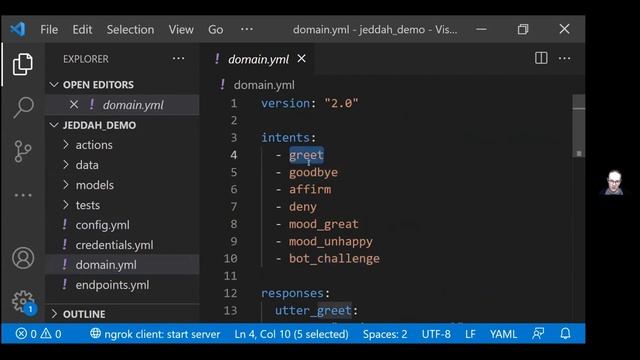The width and height of the screenshot is (640, 360).
Task: Click the word version on line 1
Action: point(285,103)
